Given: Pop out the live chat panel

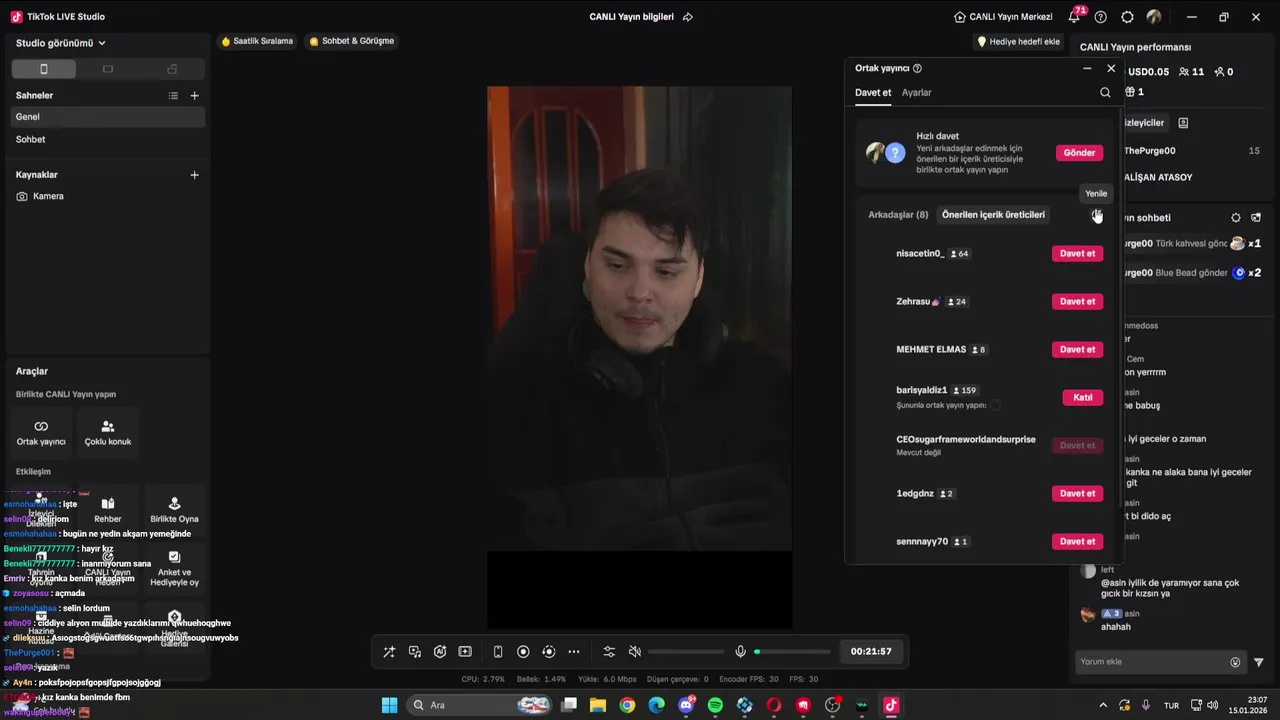Looking at the screenshot, I should (x=1256, y=217).
